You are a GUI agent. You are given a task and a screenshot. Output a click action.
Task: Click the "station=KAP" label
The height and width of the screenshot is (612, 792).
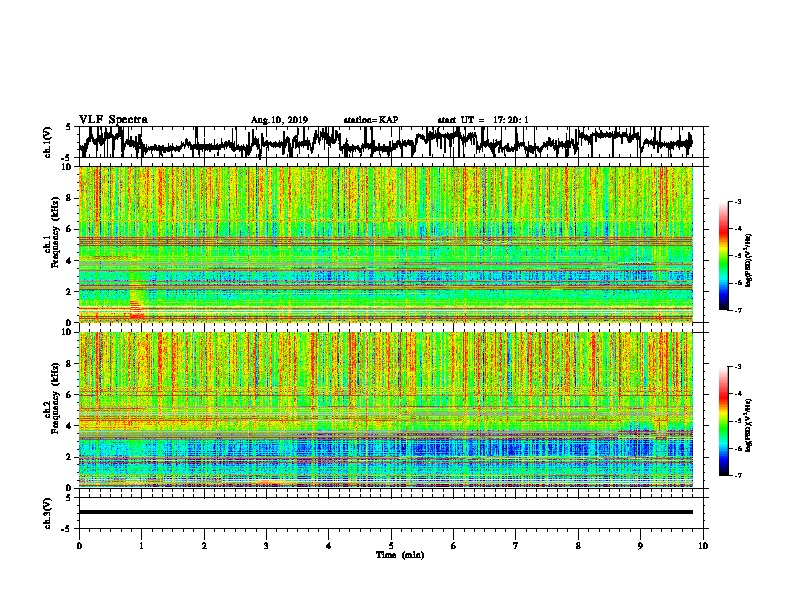coord(371,120)
